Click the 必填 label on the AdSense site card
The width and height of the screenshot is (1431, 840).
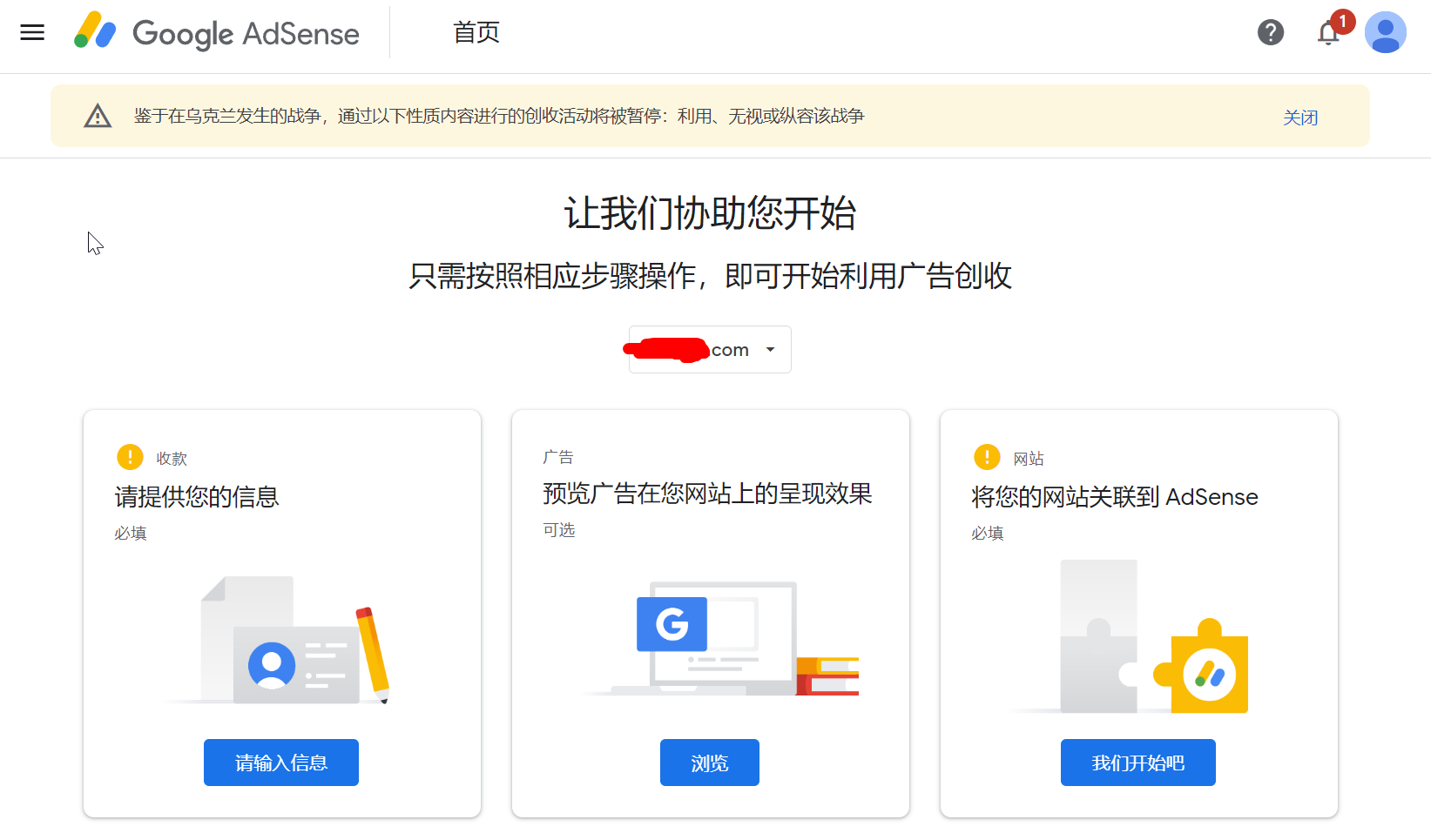[x=988, y=533]
